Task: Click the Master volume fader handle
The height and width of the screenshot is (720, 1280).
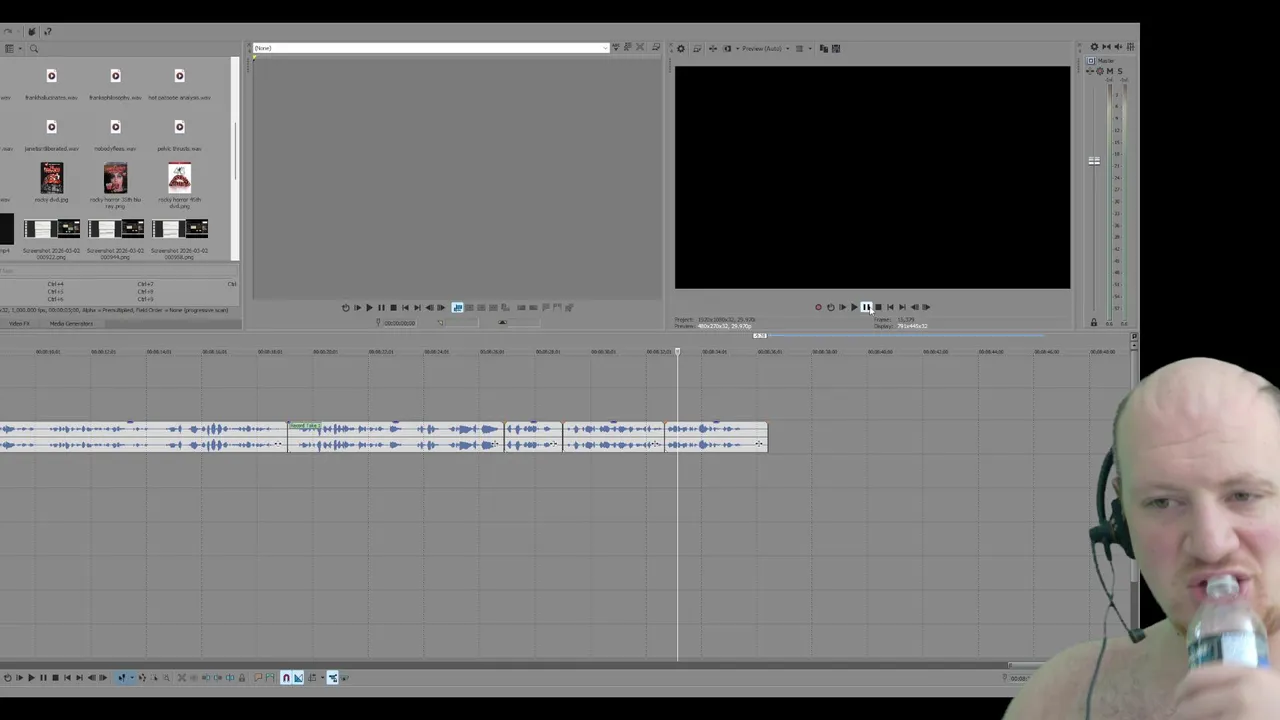Action: [1094, 161]
